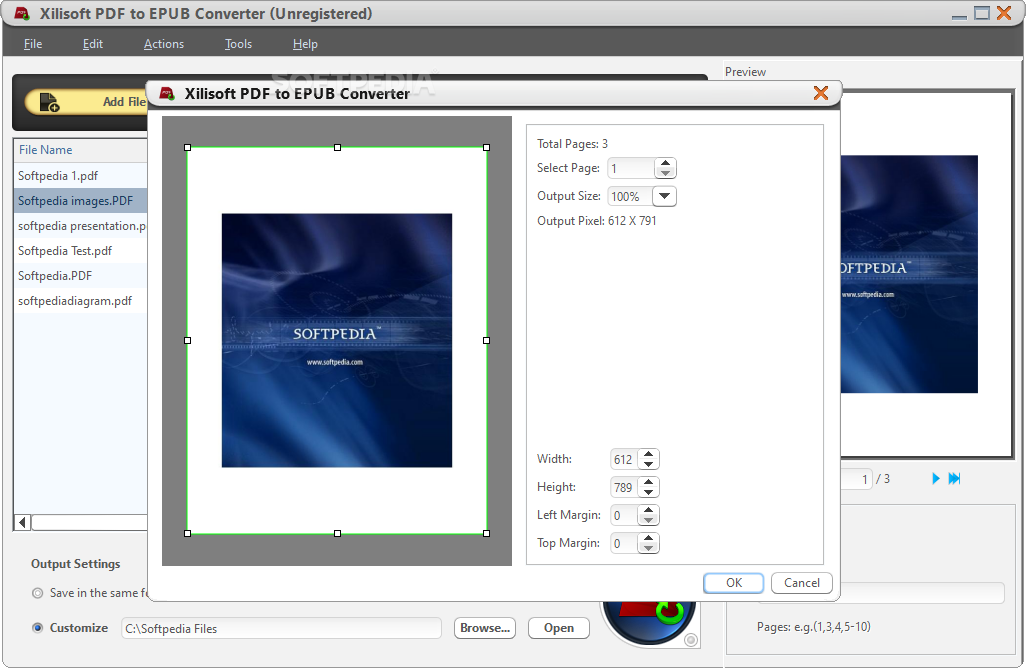Click the Select Page input field
This screenshot has height=668, width=1026.
pyautogui.click(x=631, y=169)
